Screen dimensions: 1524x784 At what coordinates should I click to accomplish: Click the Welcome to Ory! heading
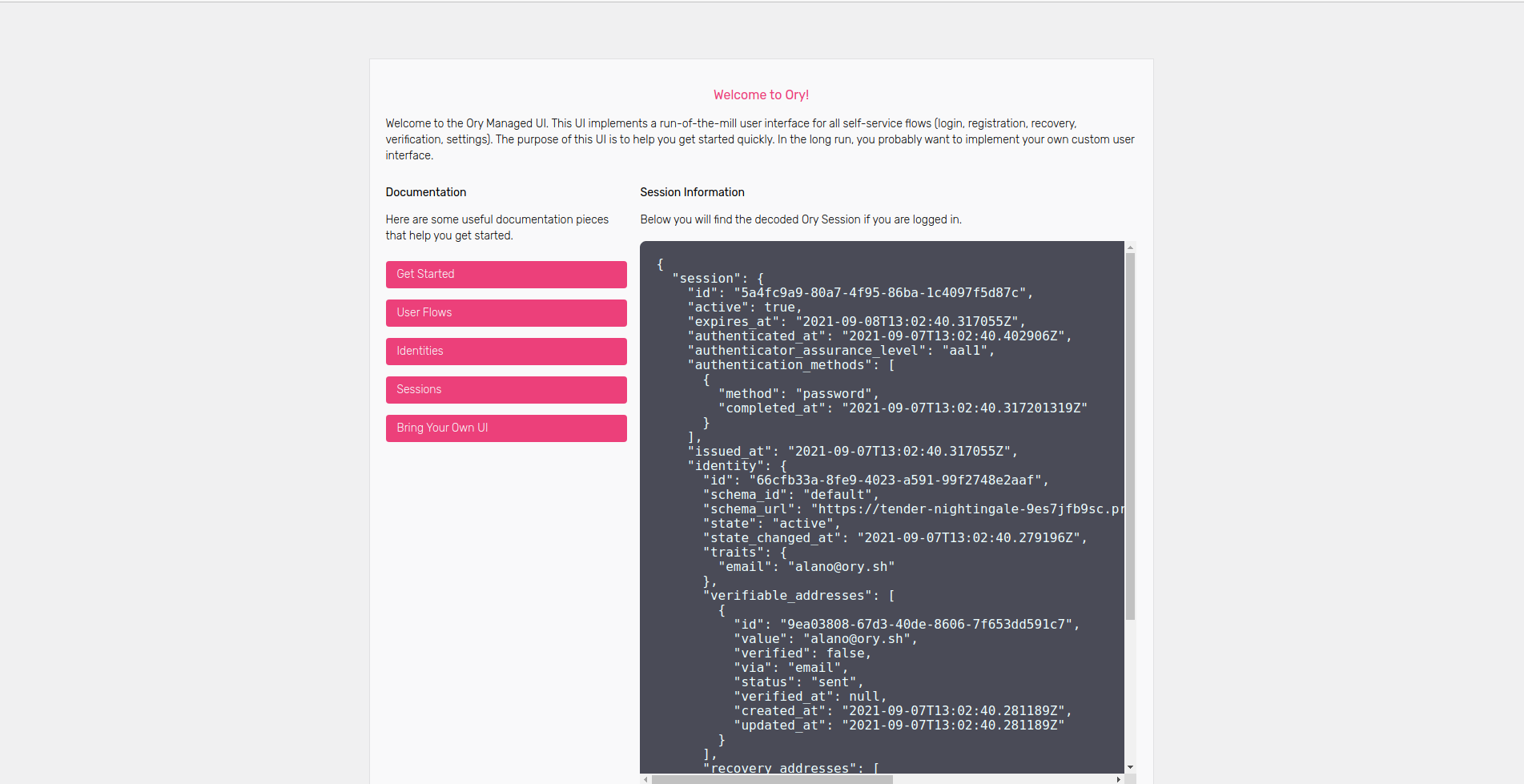click(x=761, y=95)
